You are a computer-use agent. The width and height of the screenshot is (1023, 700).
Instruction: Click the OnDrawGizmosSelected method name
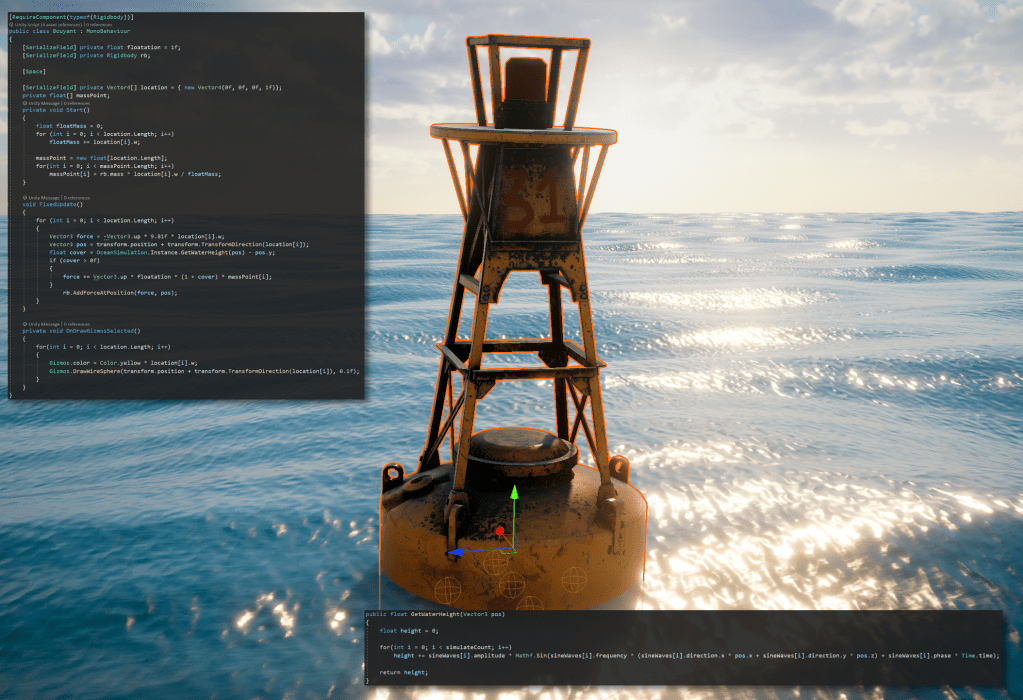pos(102,330)
